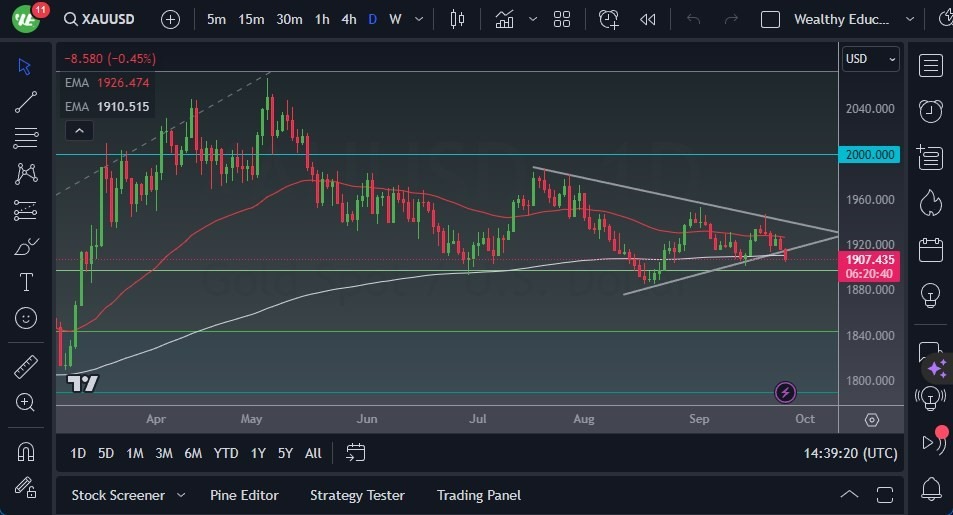953x515 pixels.
Task: Set chart range to 5D
Action: 106,453
